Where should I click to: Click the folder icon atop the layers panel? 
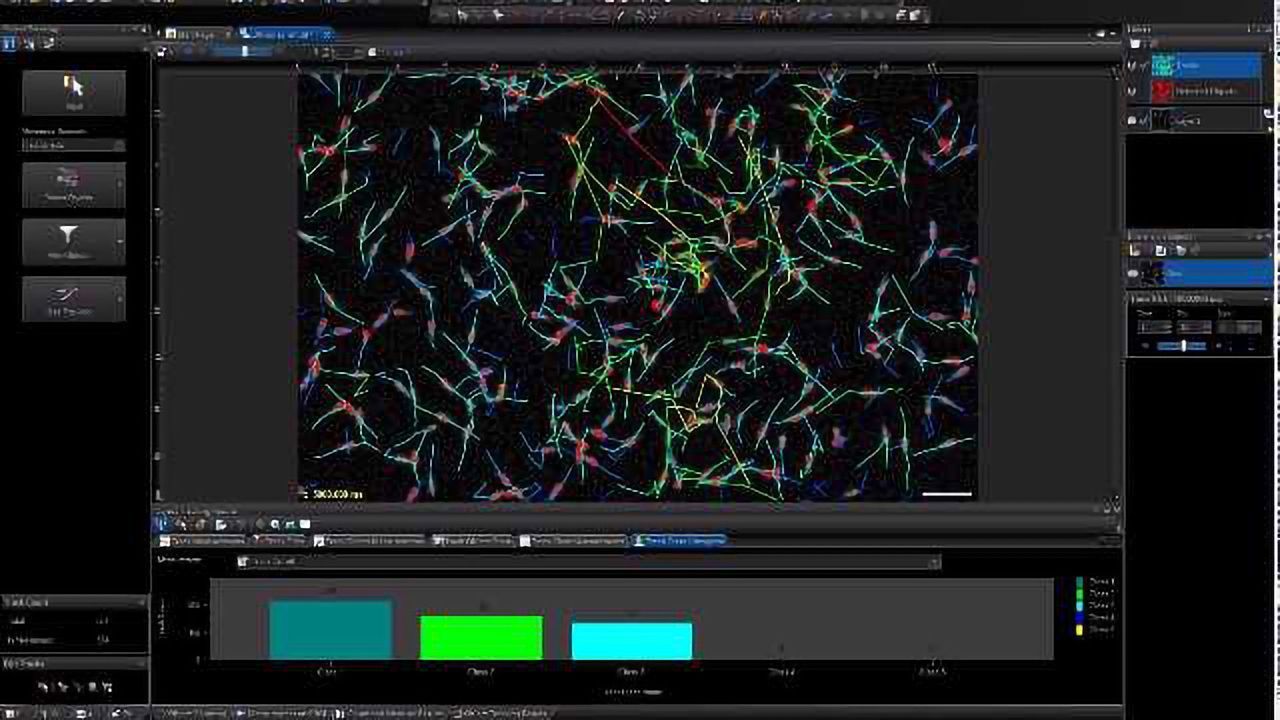[x=1135, y=44]
